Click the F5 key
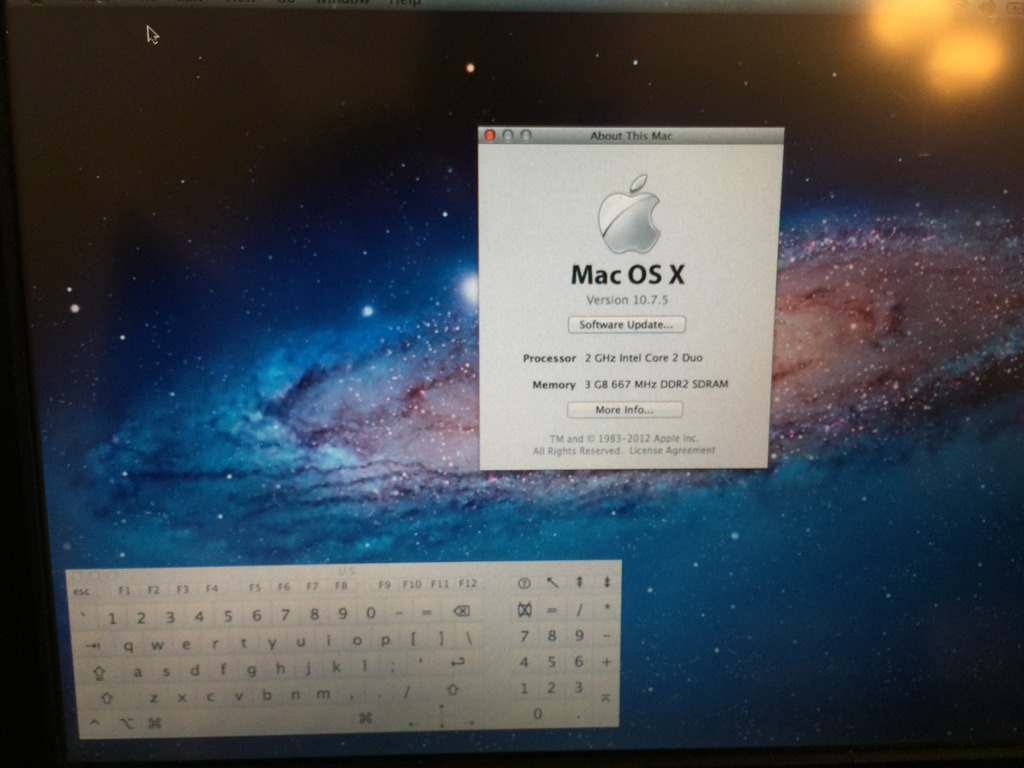 [x=255, y=588]
